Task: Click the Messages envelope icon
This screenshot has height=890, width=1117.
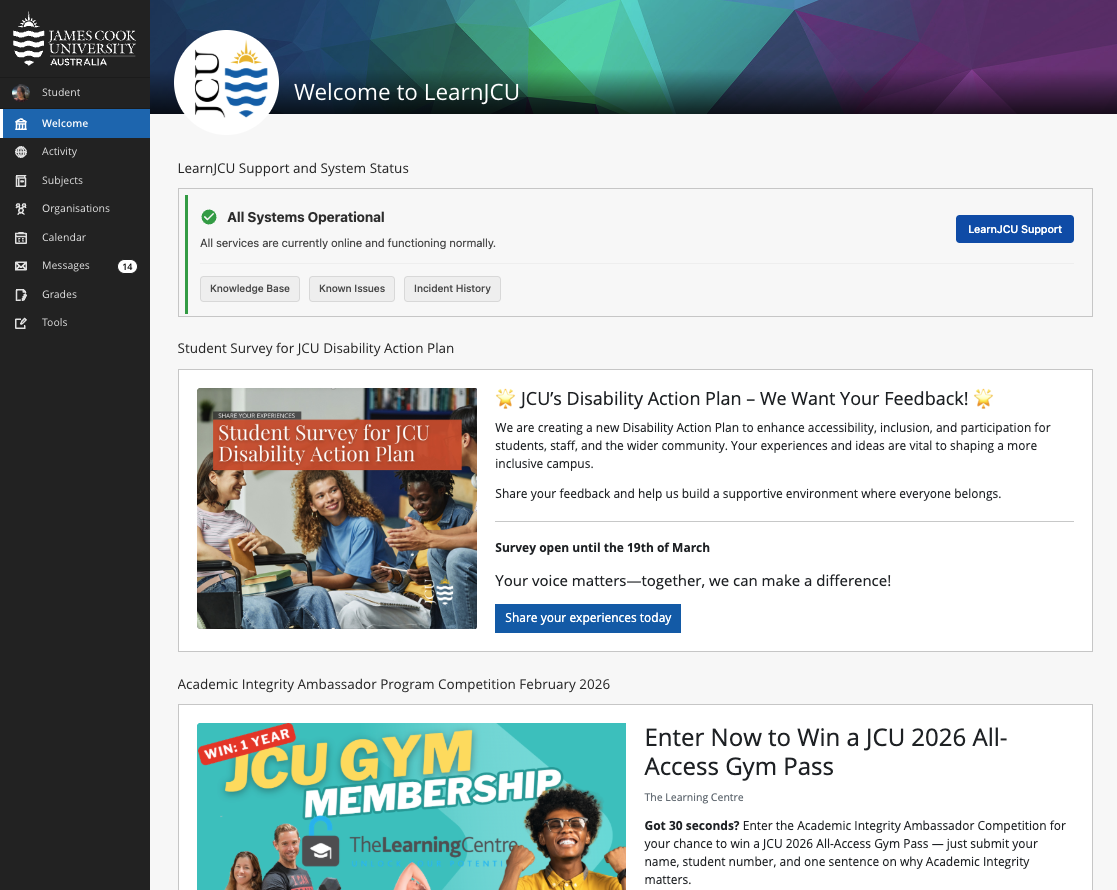Action: [21, 266]
